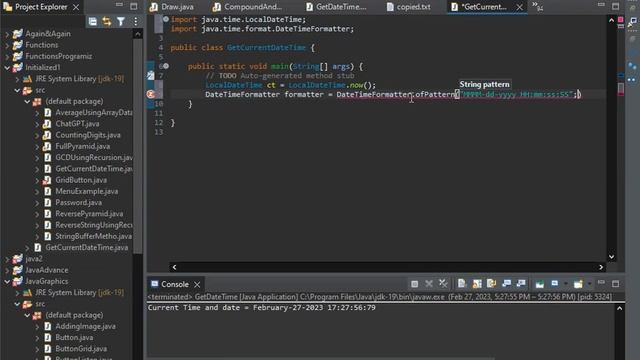Expand FunctionsProgramiz project
640x360 pixels.
point(7,57)
